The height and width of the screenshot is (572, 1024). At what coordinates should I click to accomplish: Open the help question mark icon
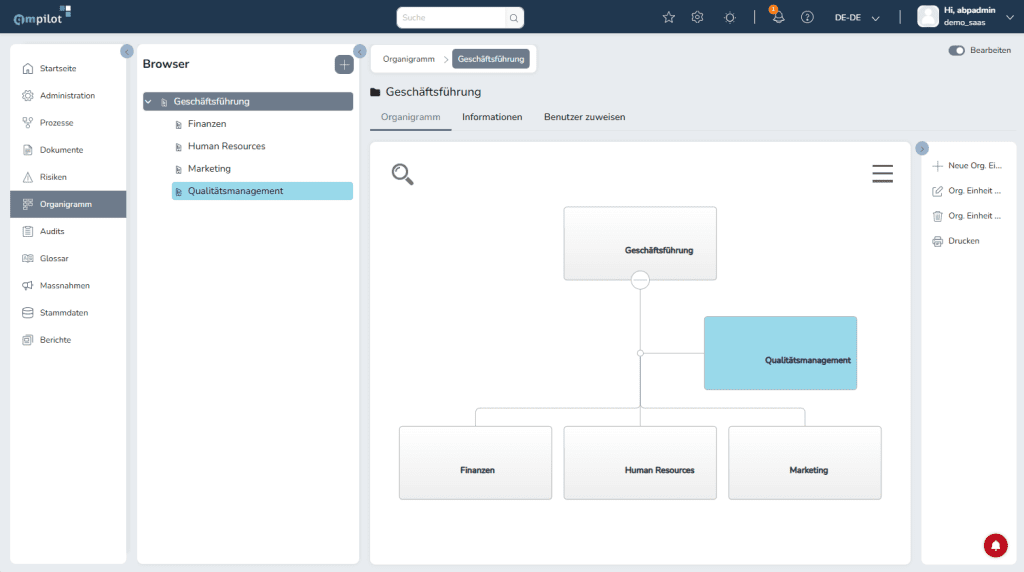click(807, 17)
